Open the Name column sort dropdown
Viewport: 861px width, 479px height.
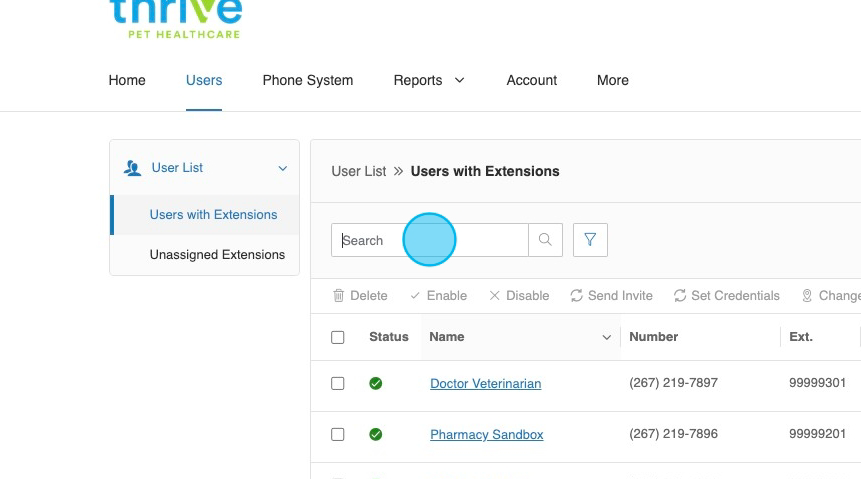606,338
